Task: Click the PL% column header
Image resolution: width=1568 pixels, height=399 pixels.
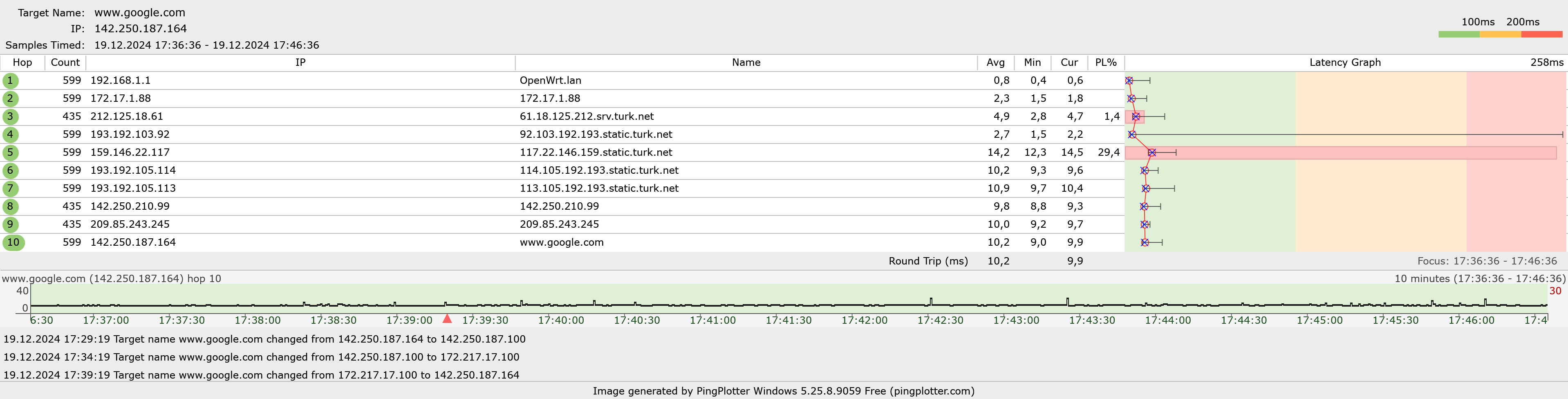Action: click(x=1105, y=63)
